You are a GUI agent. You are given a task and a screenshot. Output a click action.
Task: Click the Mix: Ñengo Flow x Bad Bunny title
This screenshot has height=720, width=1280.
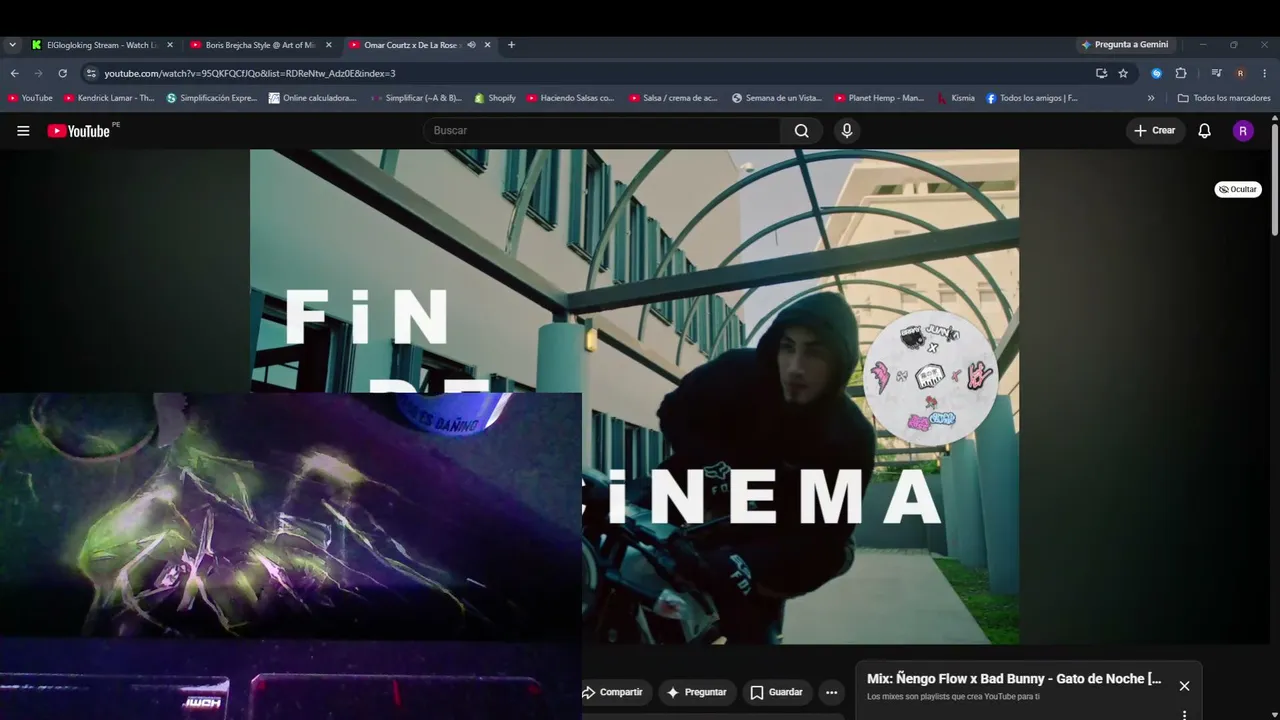[1014, 679]
